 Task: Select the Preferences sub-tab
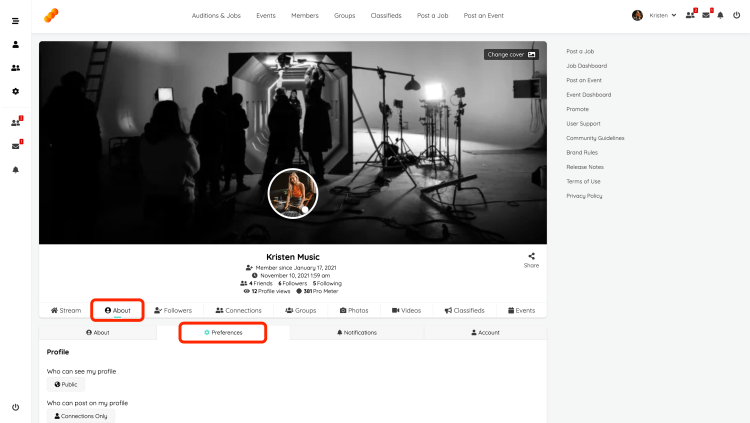tap(223, 333)
